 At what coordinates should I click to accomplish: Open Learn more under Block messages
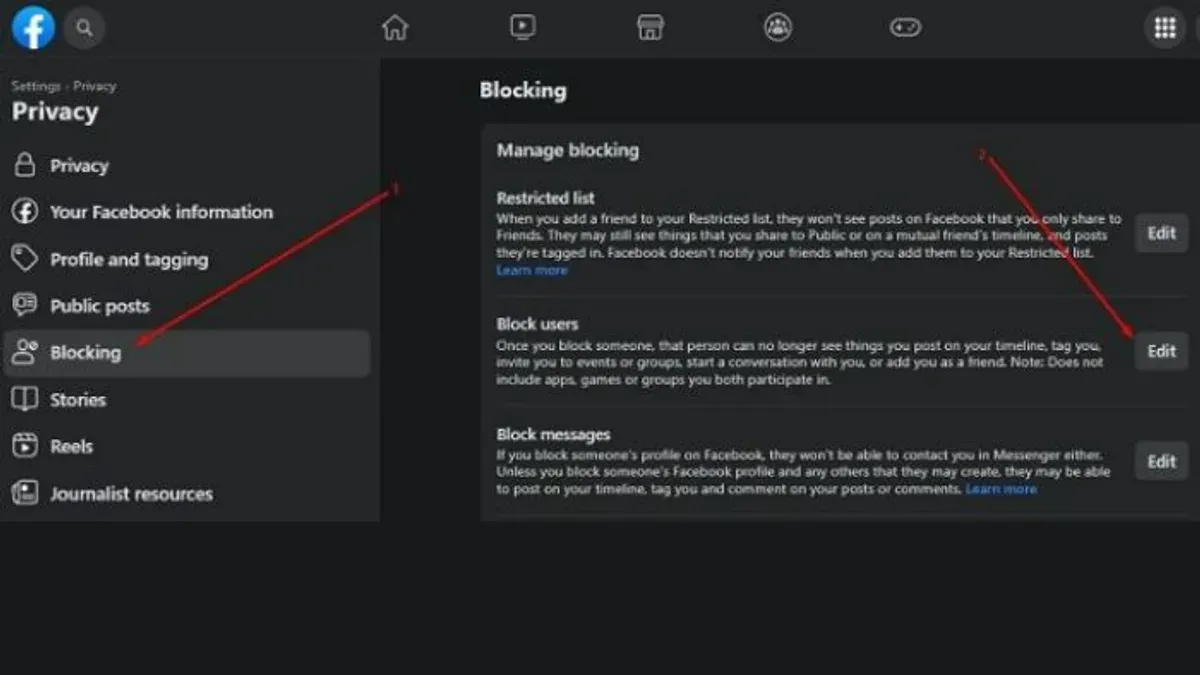pos(1001,489)
